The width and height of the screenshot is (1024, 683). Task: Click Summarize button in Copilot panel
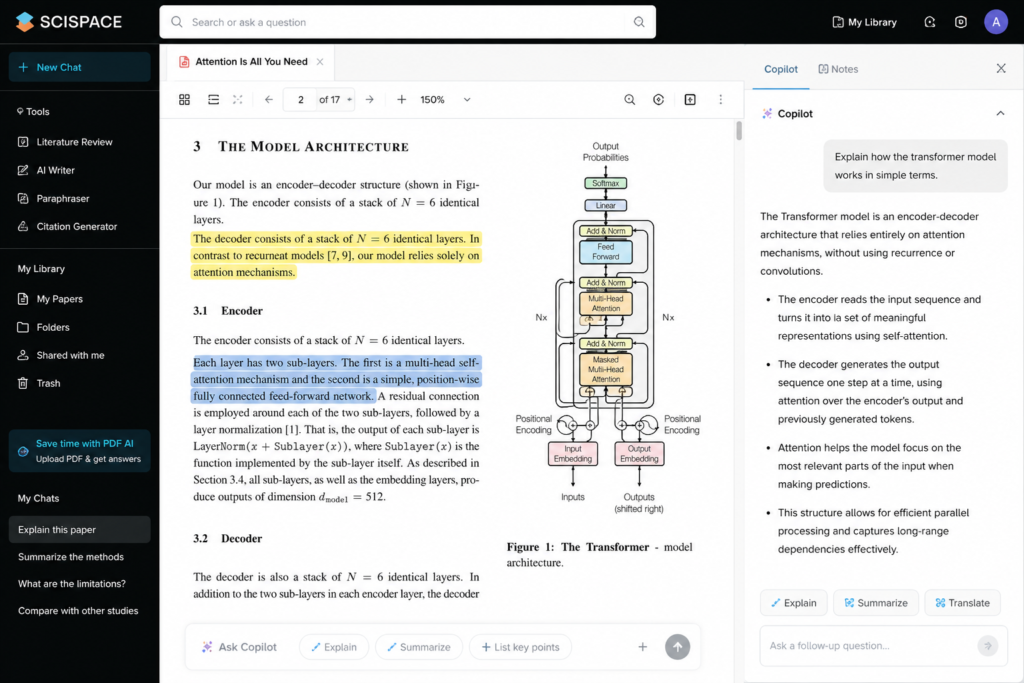point(876,603)
